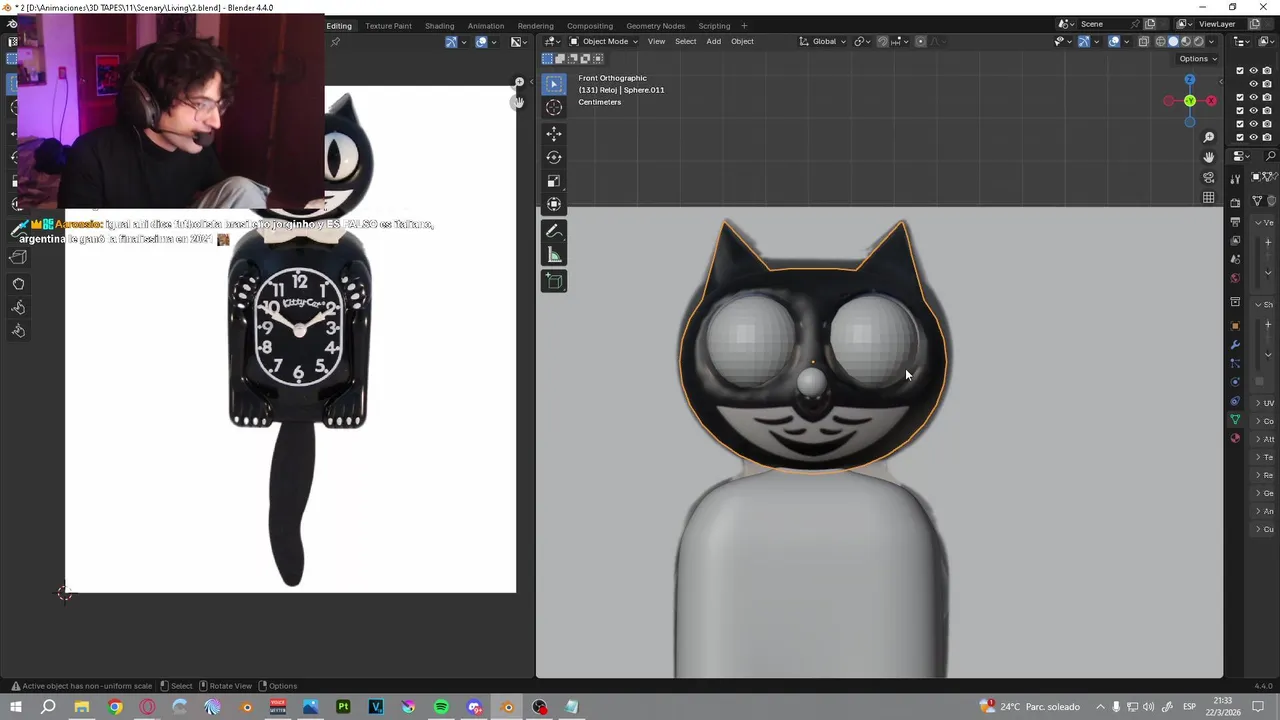Expand the Remesh panel

point(1265,475)
